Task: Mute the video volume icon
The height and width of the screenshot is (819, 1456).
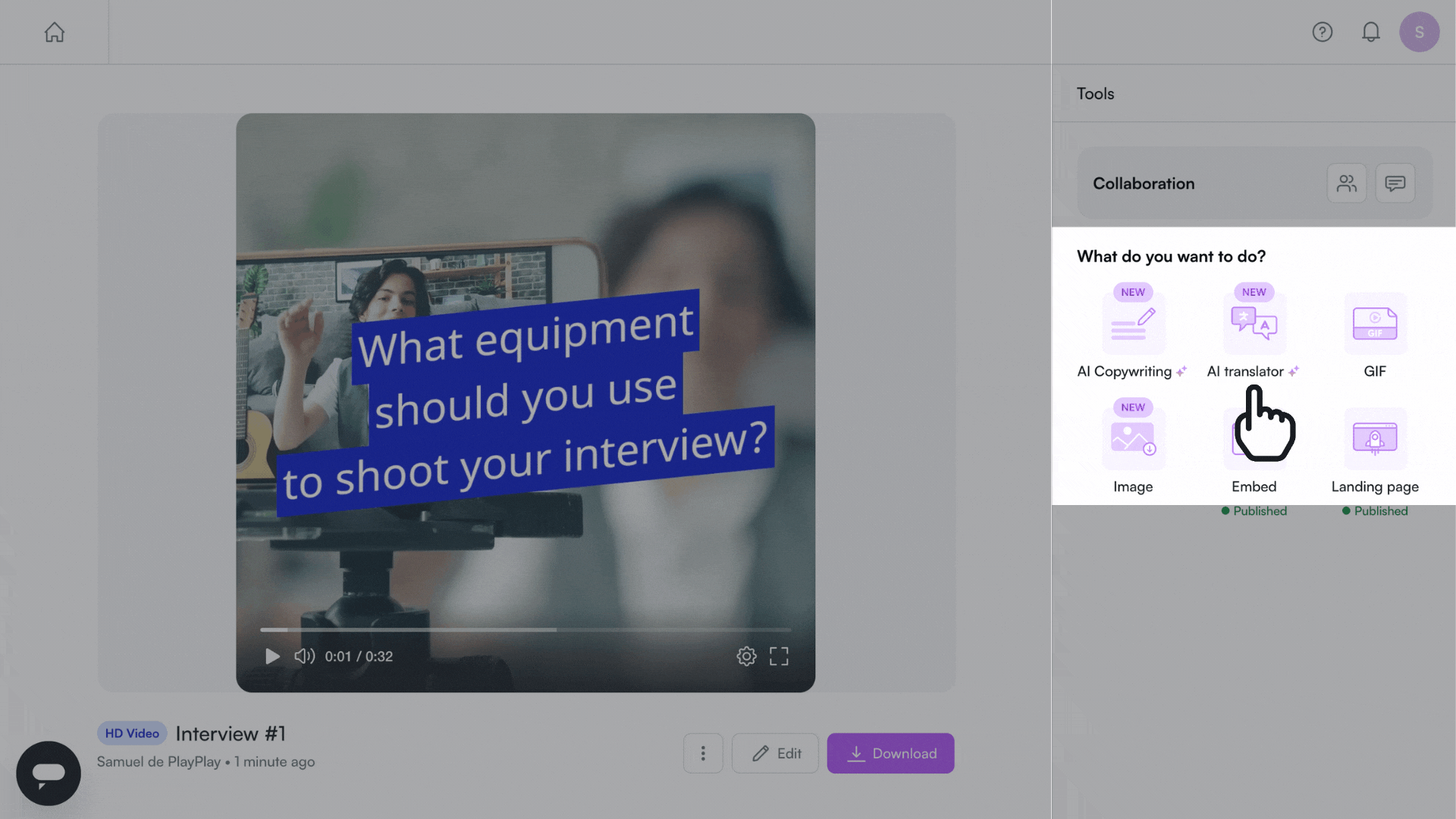Action: [304, 656]
